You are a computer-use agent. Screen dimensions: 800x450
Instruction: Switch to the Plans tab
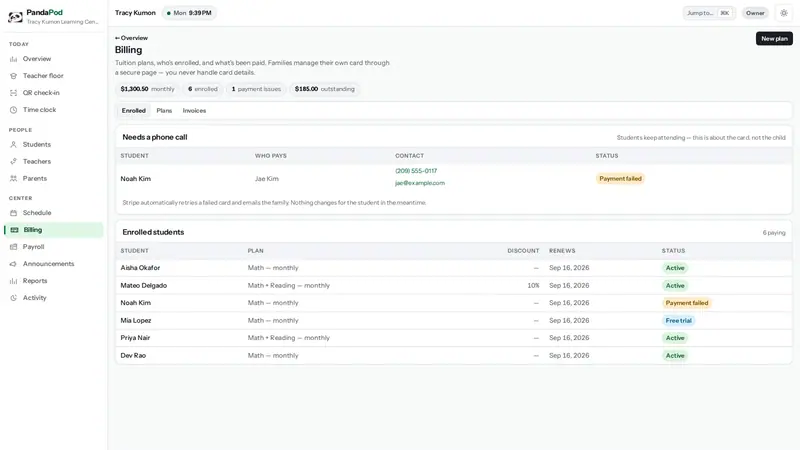[x=164, y=111]
